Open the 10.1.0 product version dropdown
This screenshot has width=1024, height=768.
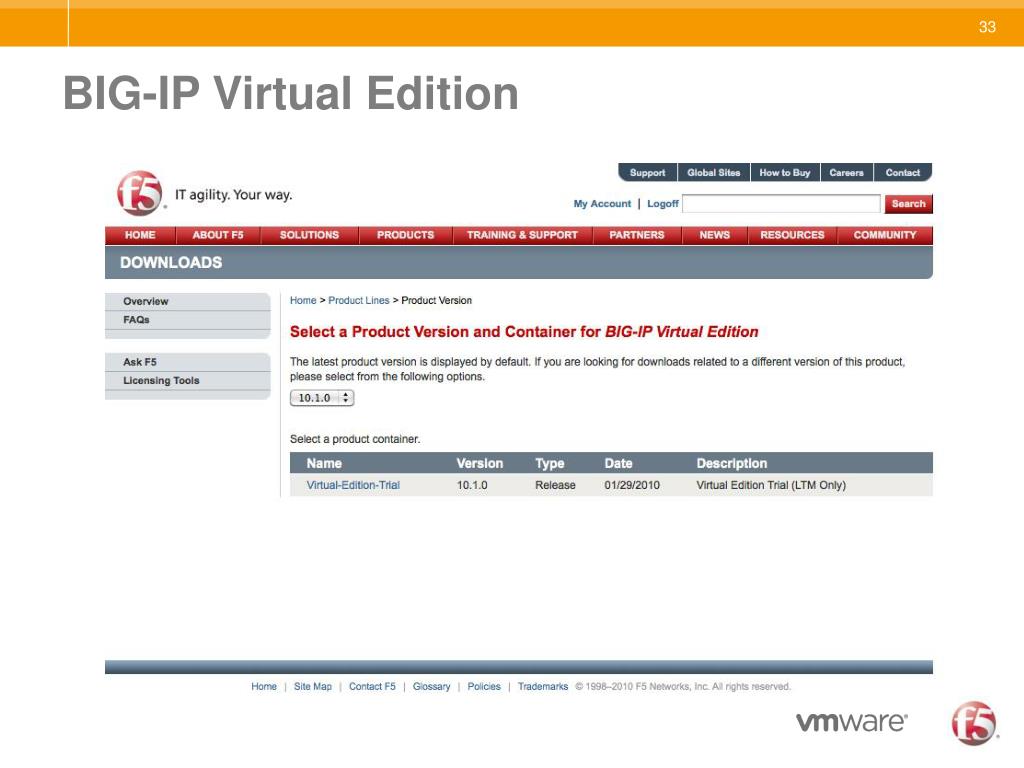(322, 398)
